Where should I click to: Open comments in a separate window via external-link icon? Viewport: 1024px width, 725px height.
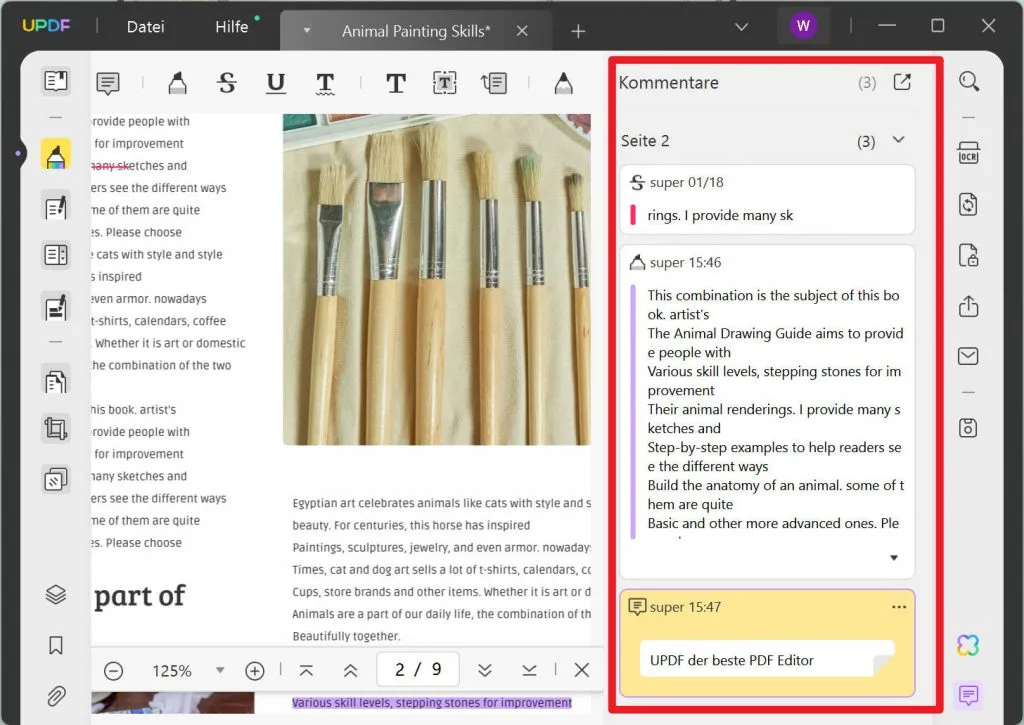coord(902,83)
